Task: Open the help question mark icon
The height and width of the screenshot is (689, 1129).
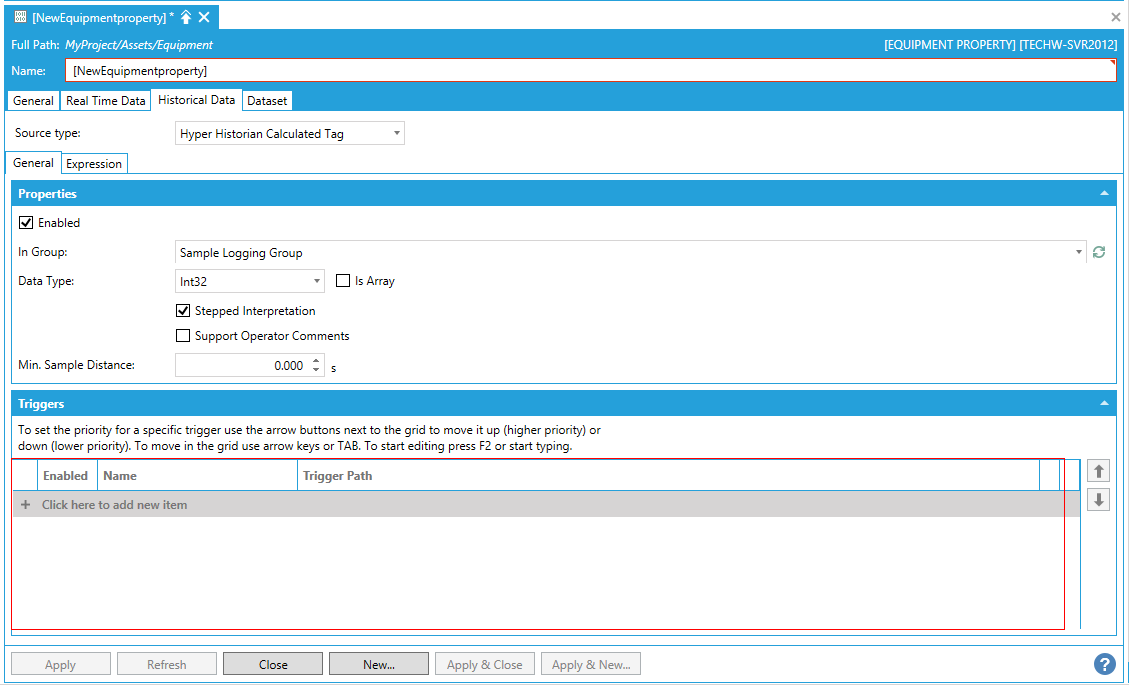Action: 1104,664
